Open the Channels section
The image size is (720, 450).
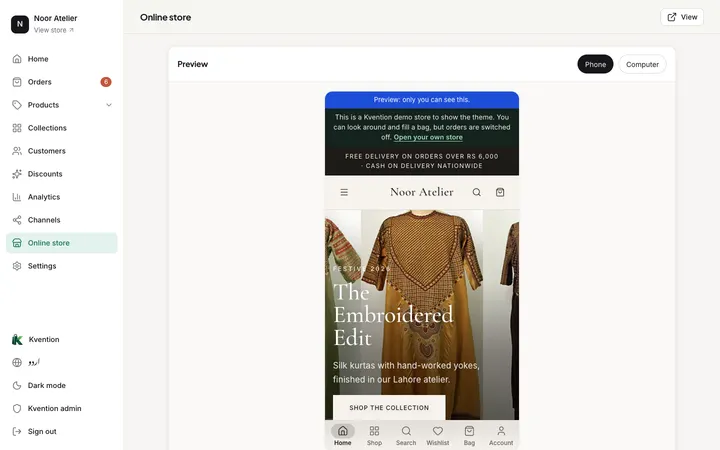(62, 219)
